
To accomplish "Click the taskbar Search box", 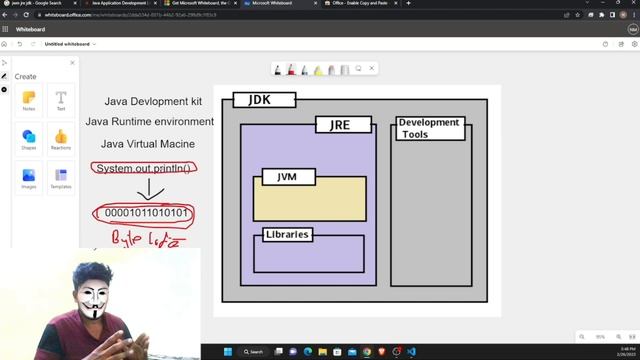I will coord(253,352).
